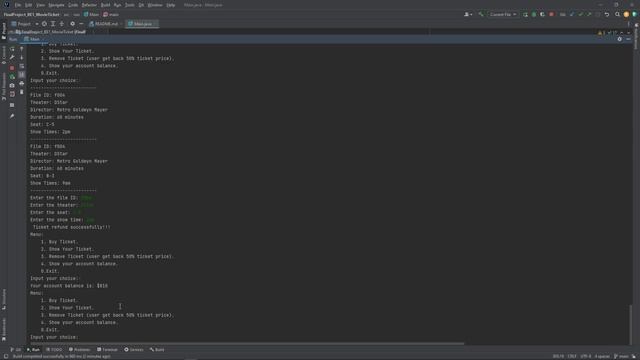Jump up the stack trace arrow
This screenshot has width=640, height=360.
click(x=22, y=49)
